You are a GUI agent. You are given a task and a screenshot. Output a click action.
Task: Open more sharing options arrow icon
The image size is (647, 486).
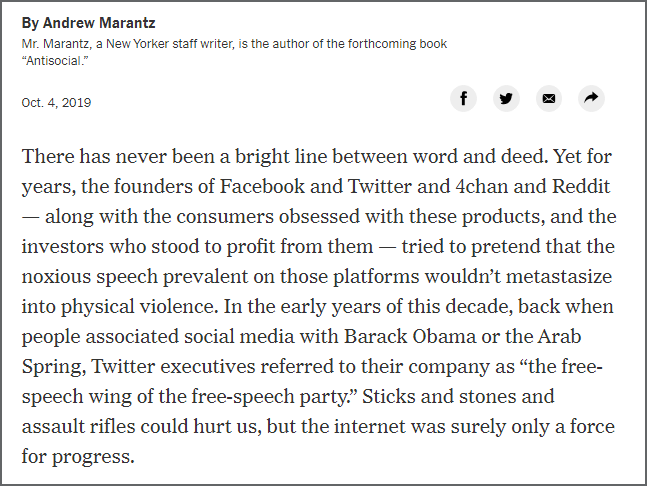click(591, 99)
